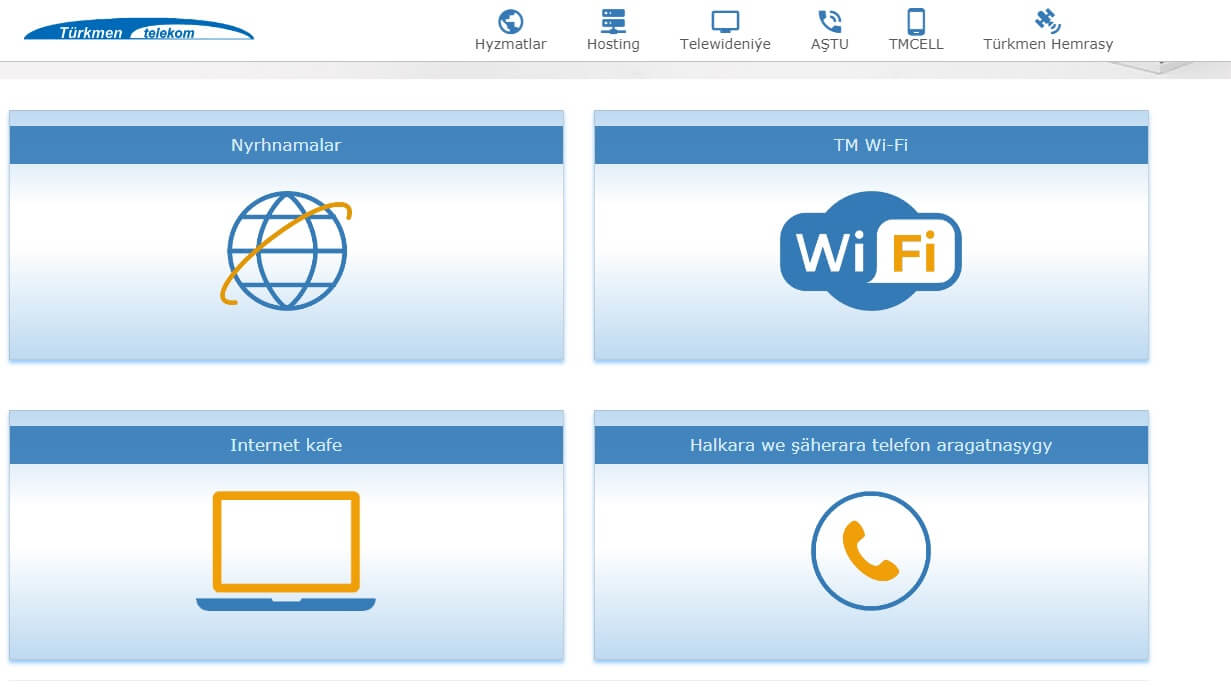Open the Hosting menu label
The width and height of the screenshot is (1231, 687).
613,44
